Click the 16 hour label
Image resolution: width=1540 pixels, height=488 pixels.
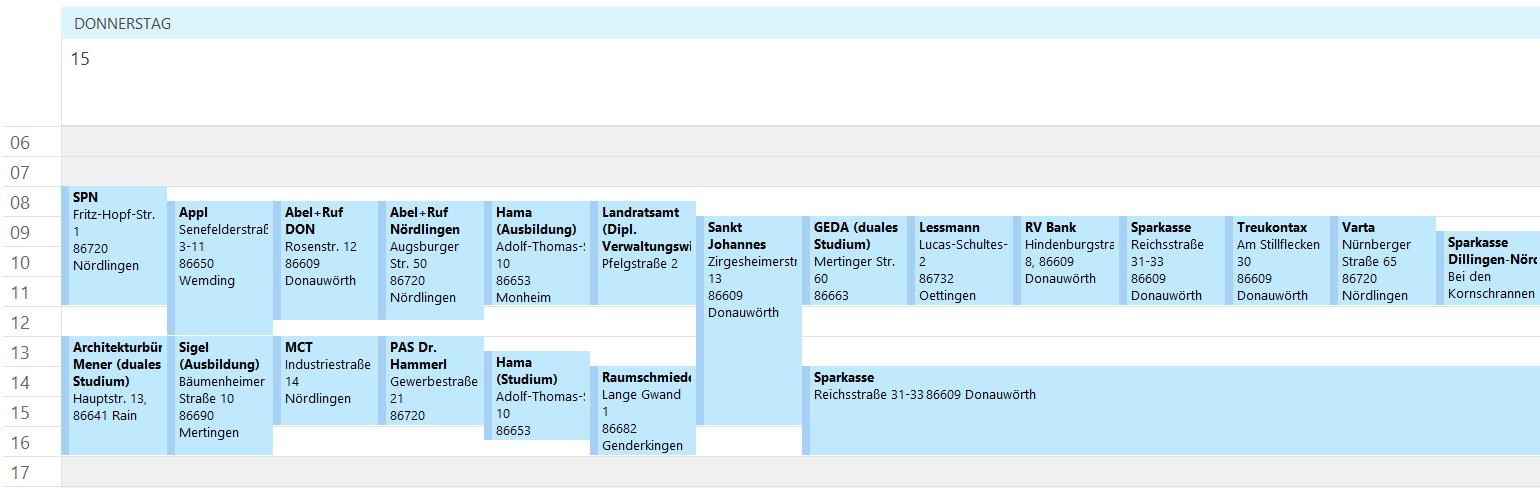pos(20,443)
